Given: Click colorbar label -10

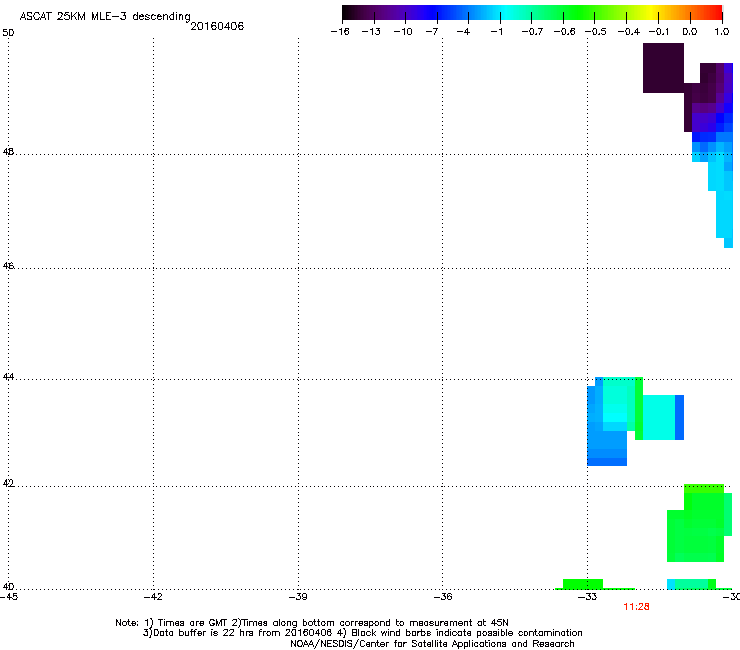Looking at the screenshot, I should coord(403,32).
